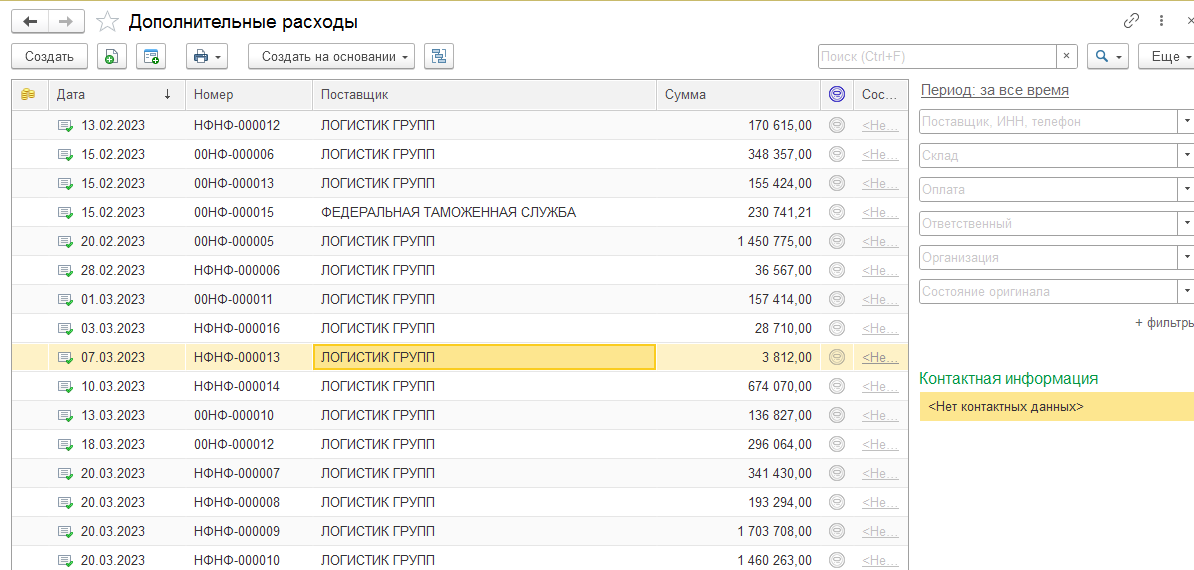Open the Период: за все время link
This screenshot has height=570, width=1194.
tap(994, 90)
